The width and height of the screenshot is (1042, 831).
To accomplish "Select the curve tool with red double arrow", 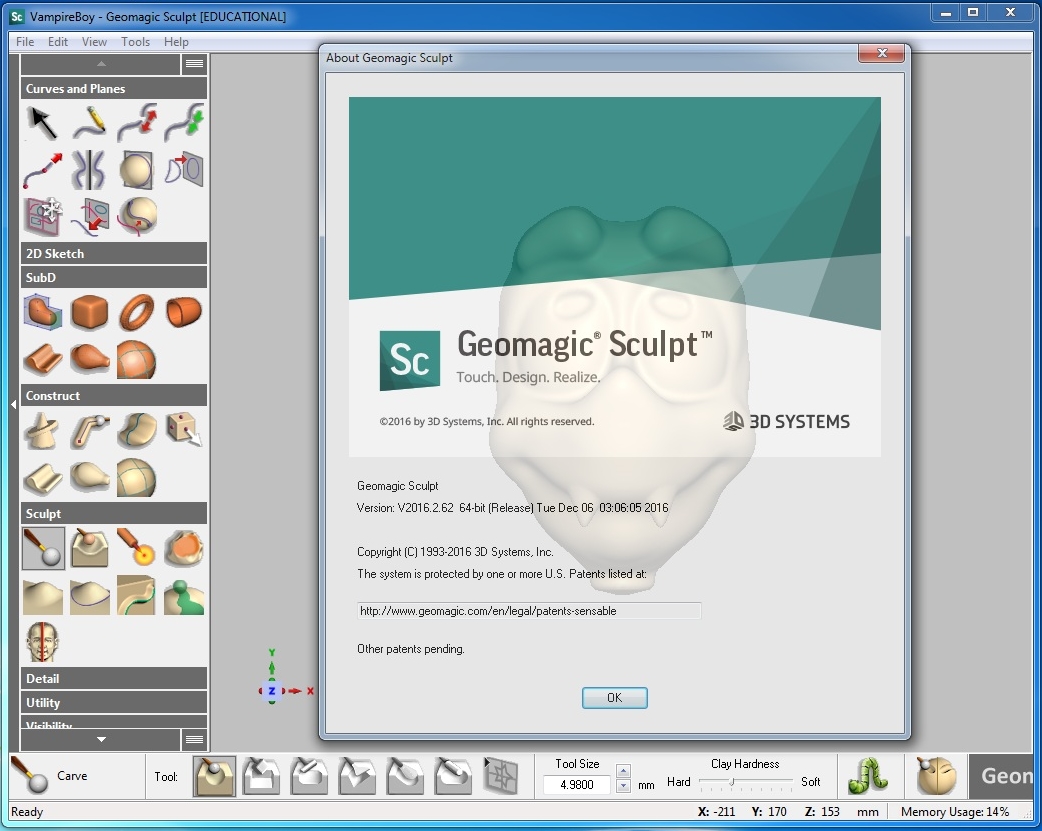I will coord(137,123).
